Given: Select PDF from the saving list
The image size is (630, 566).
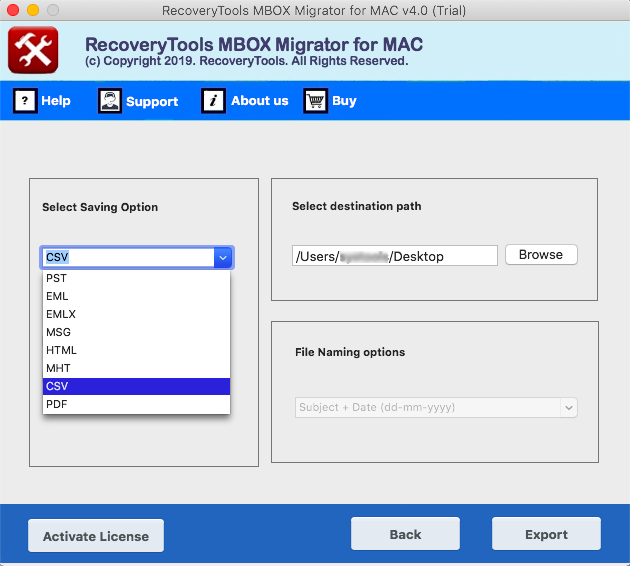Looking at the screenshot, I should click(x=136, y=404).
